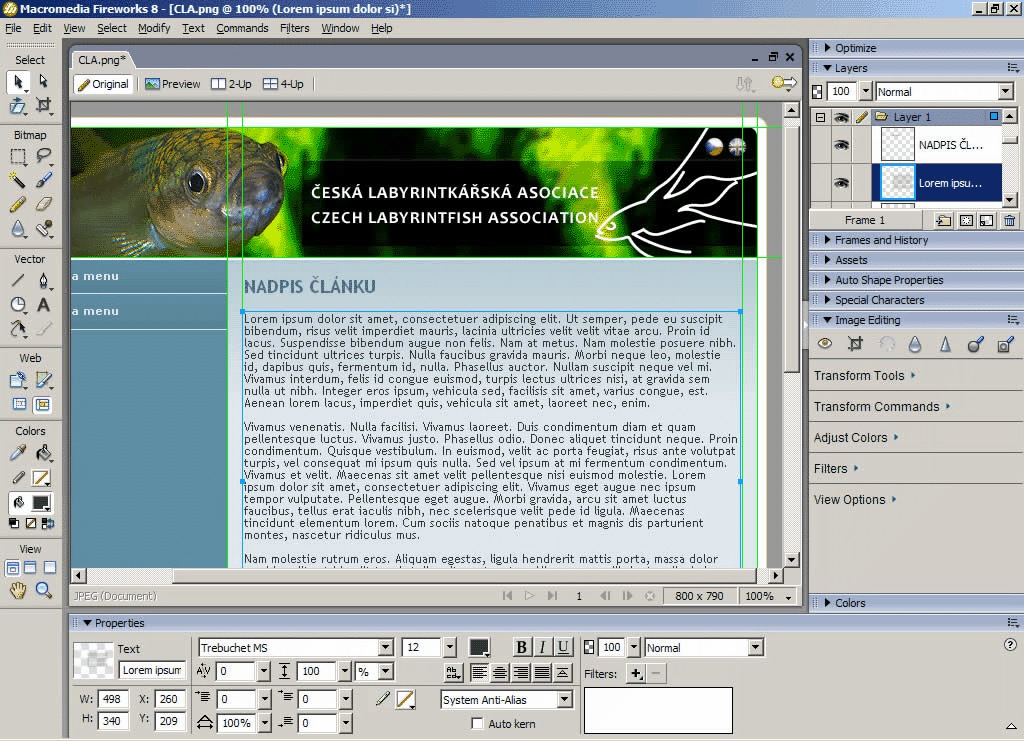Click the fill color box in Colors tools
The width and height of the screenshot is (1024, 741).
[41, 503]
